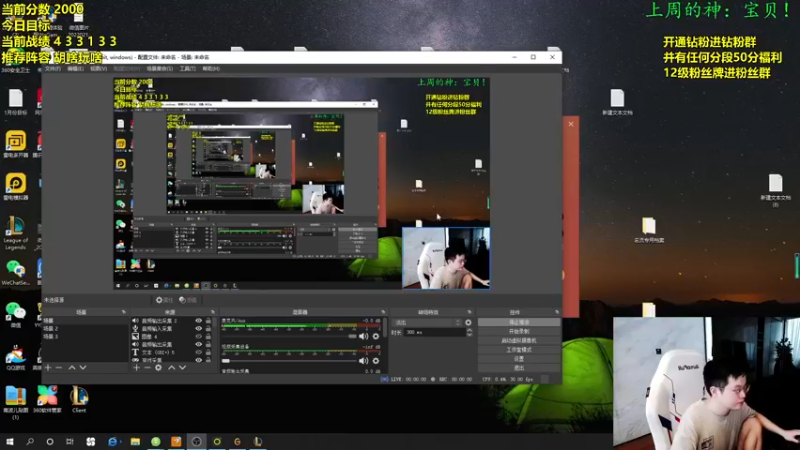The width and height of the screenshot is (800, 450).
Task: Undock the 场景 (Scenes) panel
Action: 123,312
